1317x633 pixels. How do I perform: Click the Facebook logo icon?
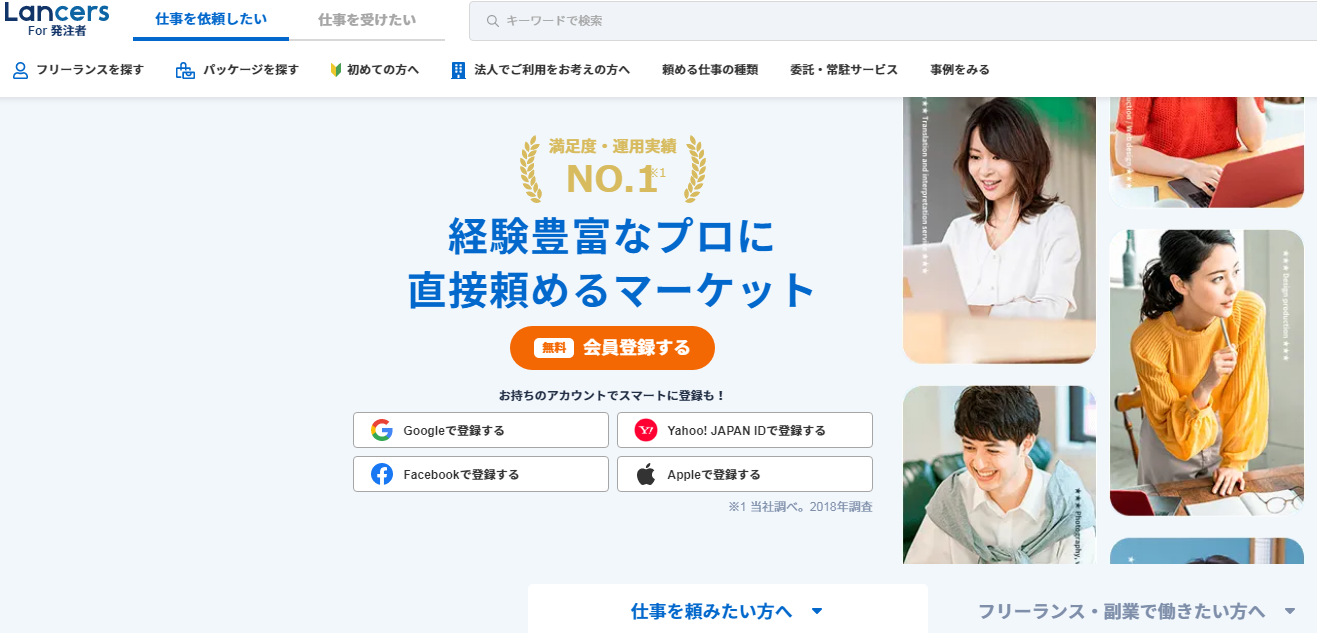coord(381,474)
